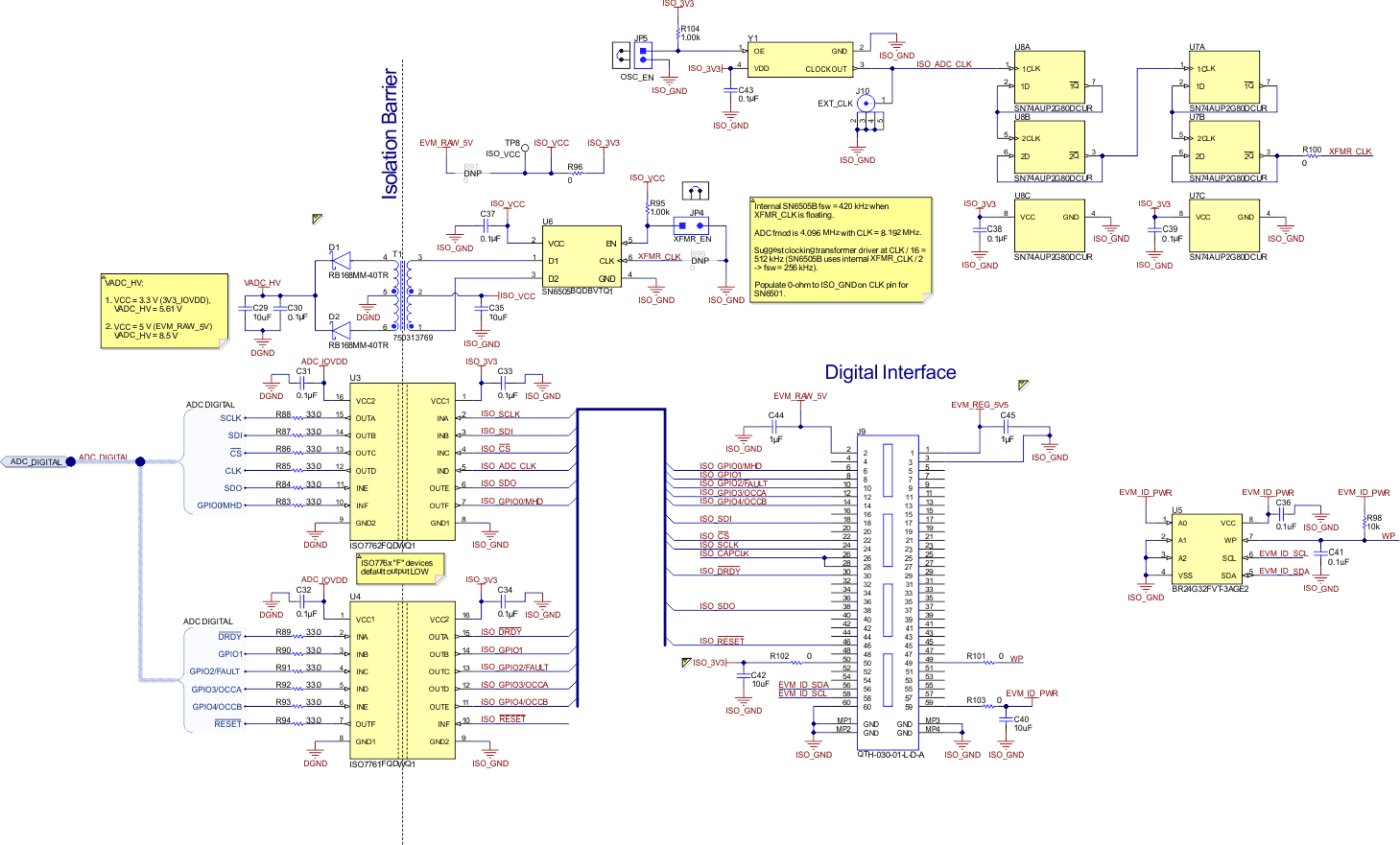Image resolution: width=1400 pixels, height=845 pixels.
Task: Select the U5 BR24G32FVT-3AGE2 EEPROM
Action: [1206, 550]
